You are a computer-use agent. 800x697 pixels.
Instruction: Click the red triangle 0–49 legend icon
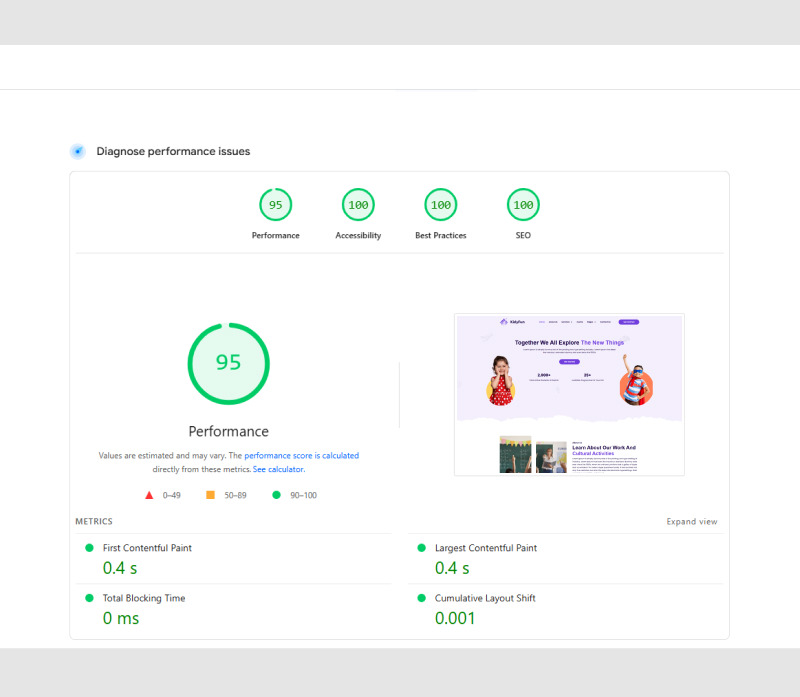click(x=149, y=495)
